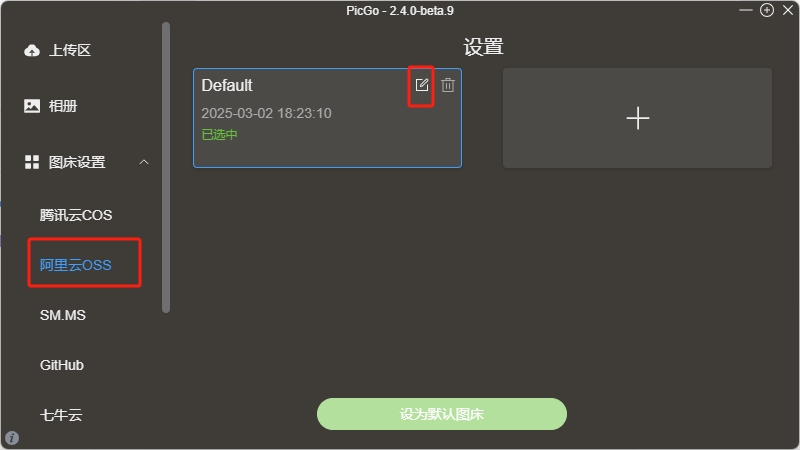
Task: Click the circled plus icon in title bar
Action: pos(766,10)
